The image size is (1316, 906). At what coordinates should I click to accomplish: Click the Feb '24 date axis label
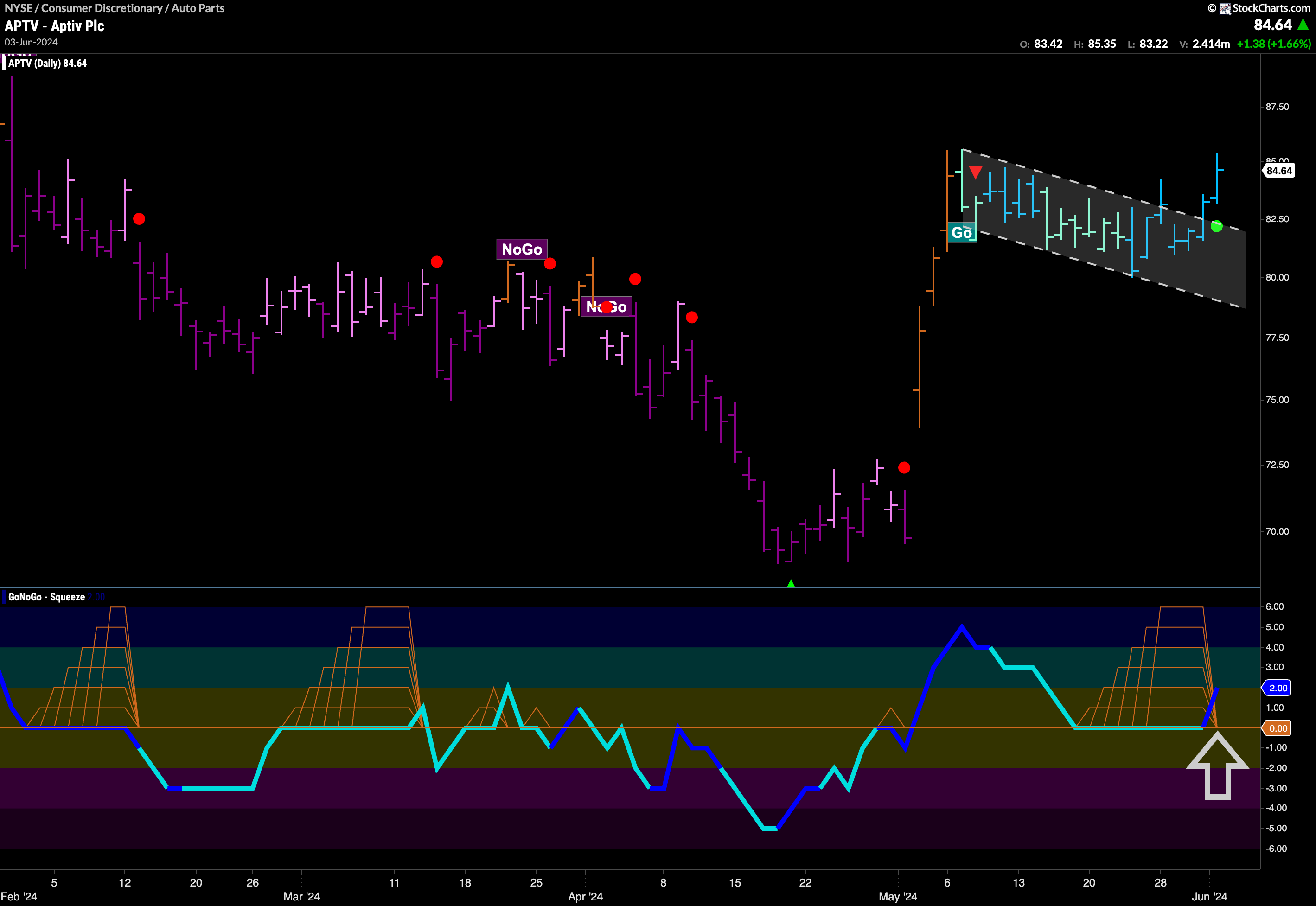pyautogui.click(x=19, y=896)
